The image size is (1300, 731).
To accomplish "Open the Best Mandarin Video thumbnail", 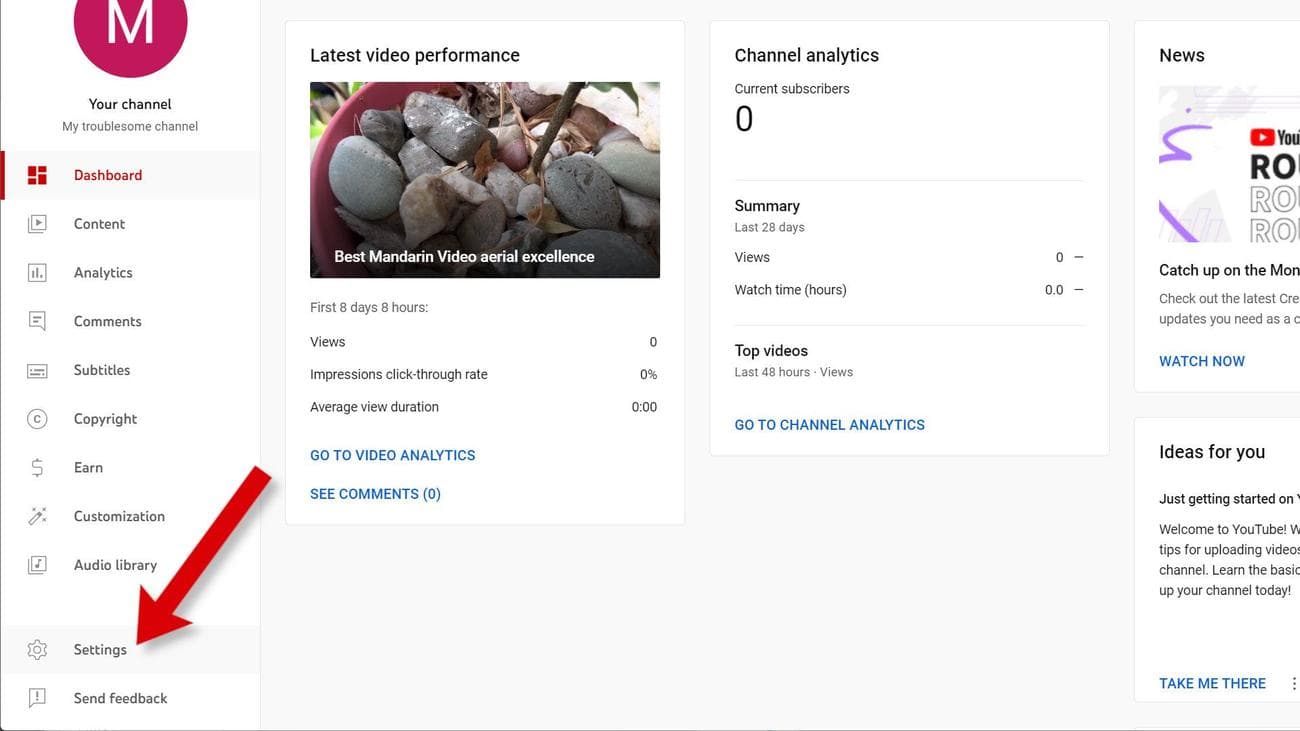I will pos(484,180).
